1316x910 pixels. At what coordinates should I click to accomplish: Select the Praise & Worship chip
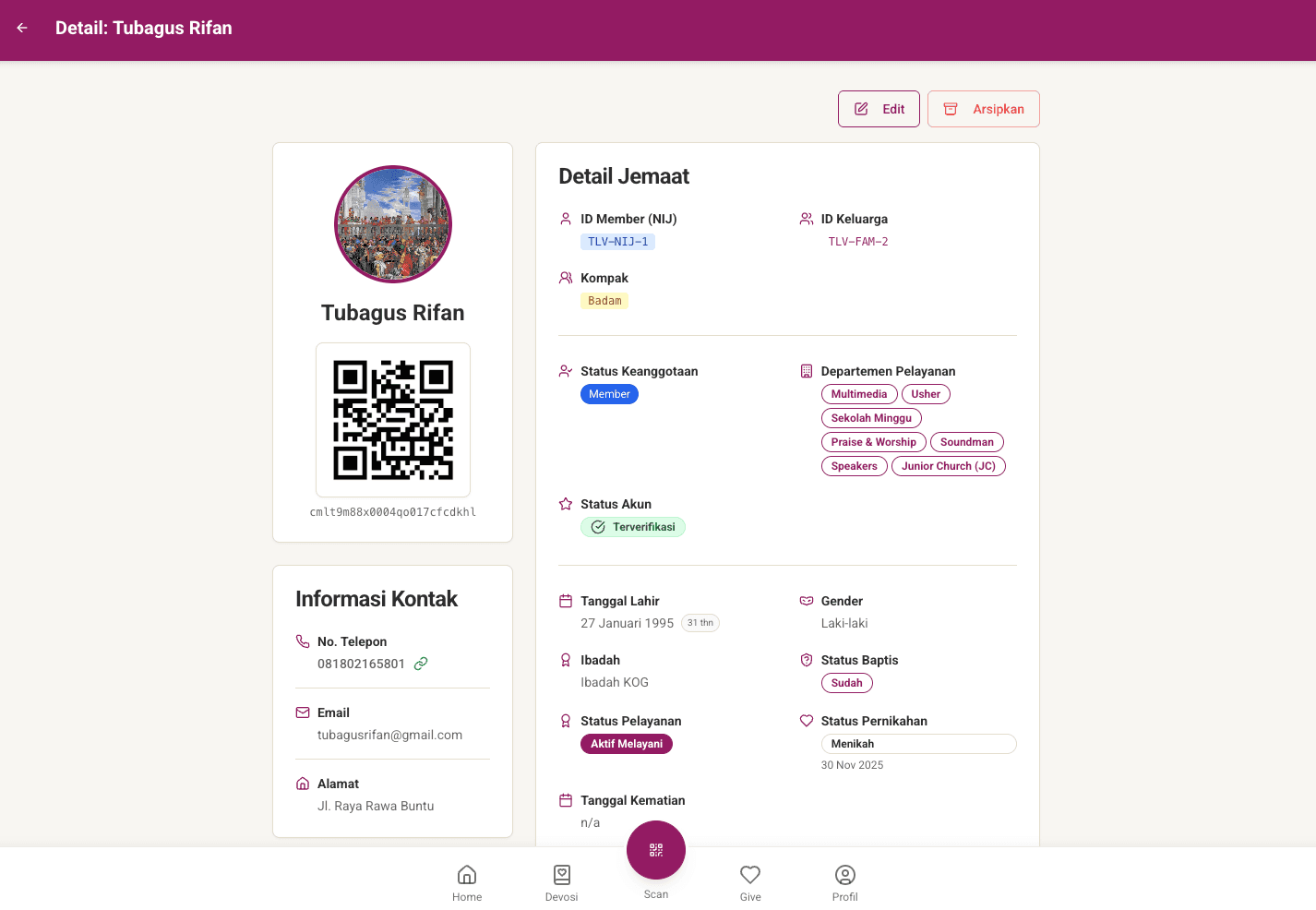(874, 442)
